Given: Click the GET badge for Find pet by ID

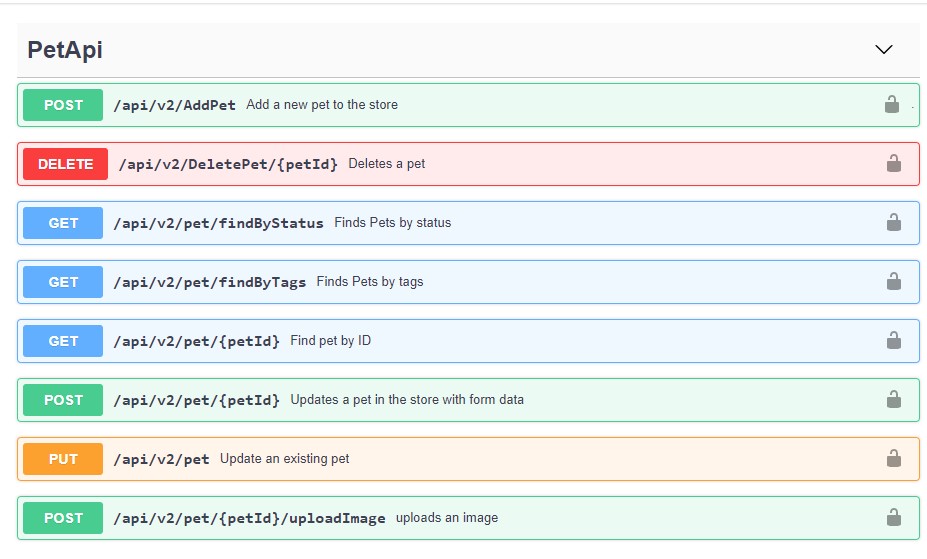Looking at the screenshot, I should click(63, 341).
